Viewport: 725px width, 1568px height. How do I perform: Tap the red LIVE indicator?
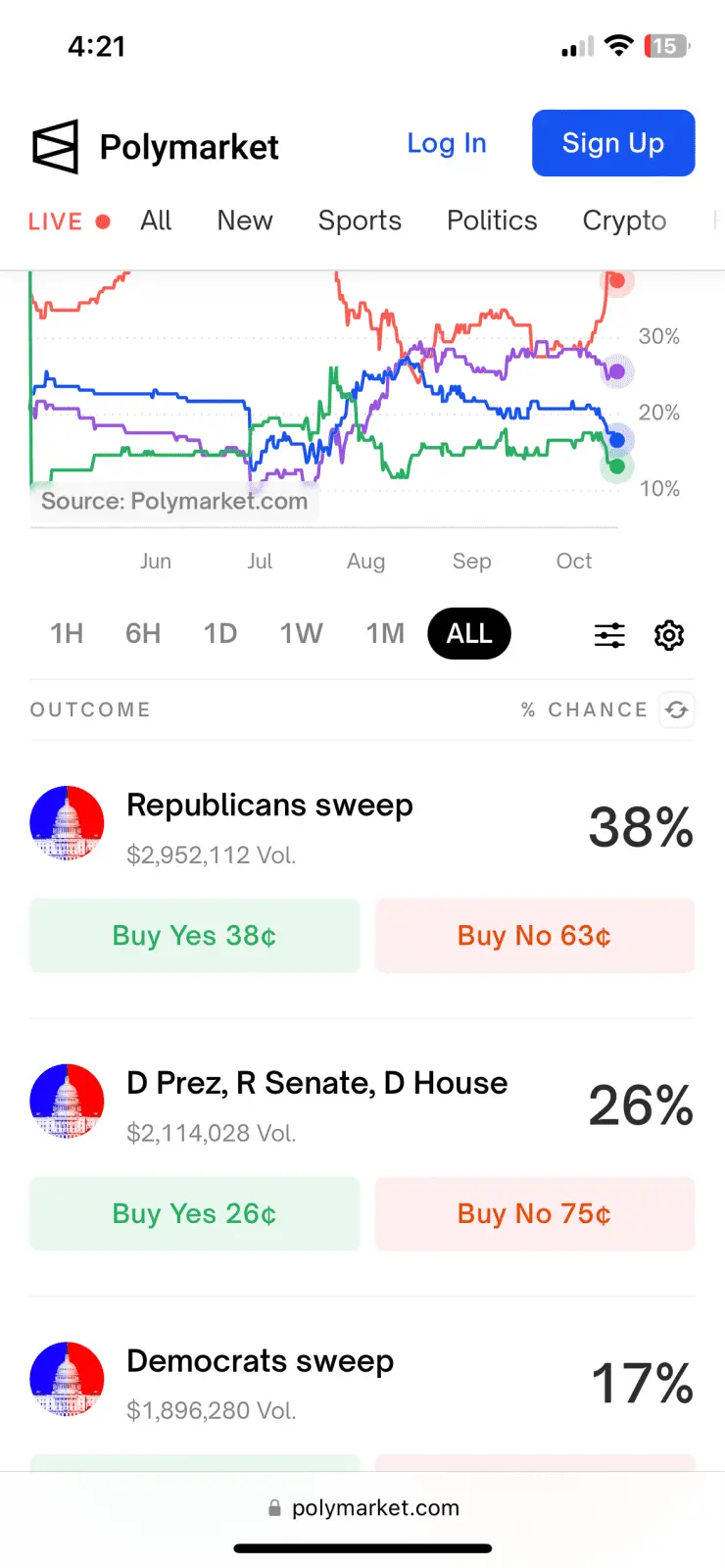69,221
